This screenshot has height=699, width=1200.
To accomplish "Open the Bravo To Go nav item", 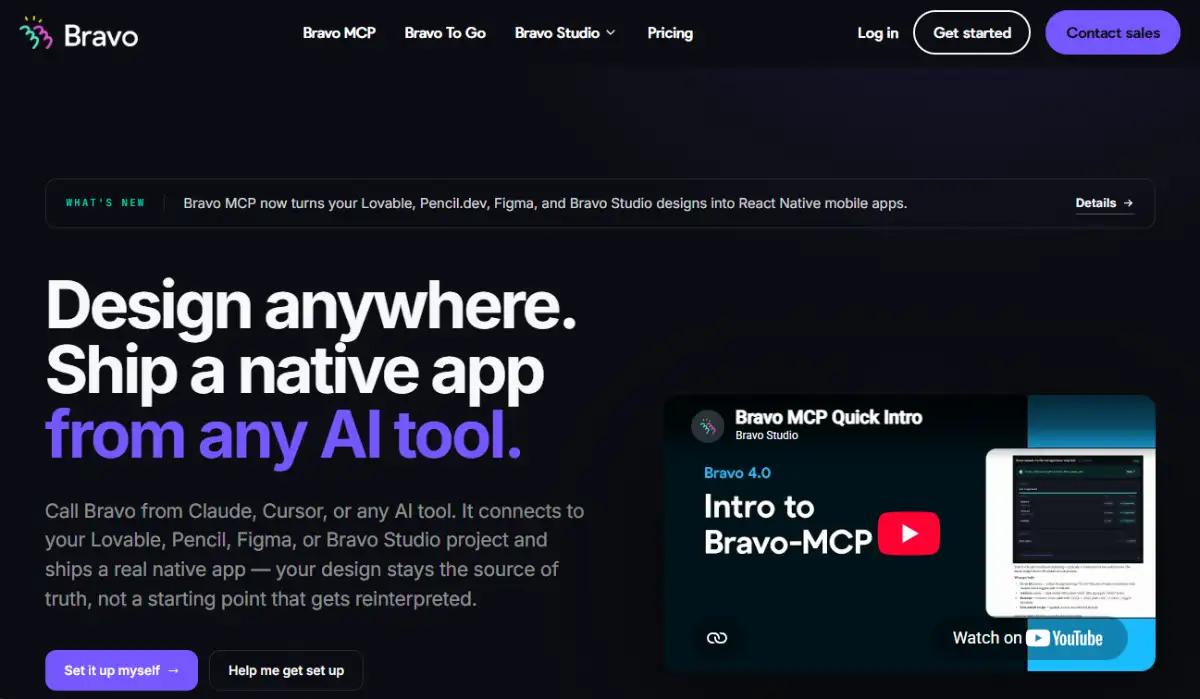I will [x=445, y=33].
